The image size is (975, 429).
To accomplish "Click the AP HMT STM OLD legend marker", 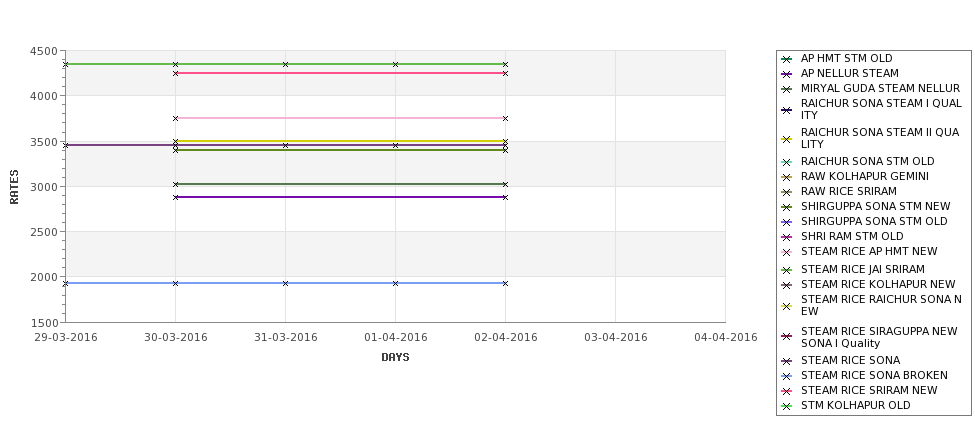I will [787, 59].
